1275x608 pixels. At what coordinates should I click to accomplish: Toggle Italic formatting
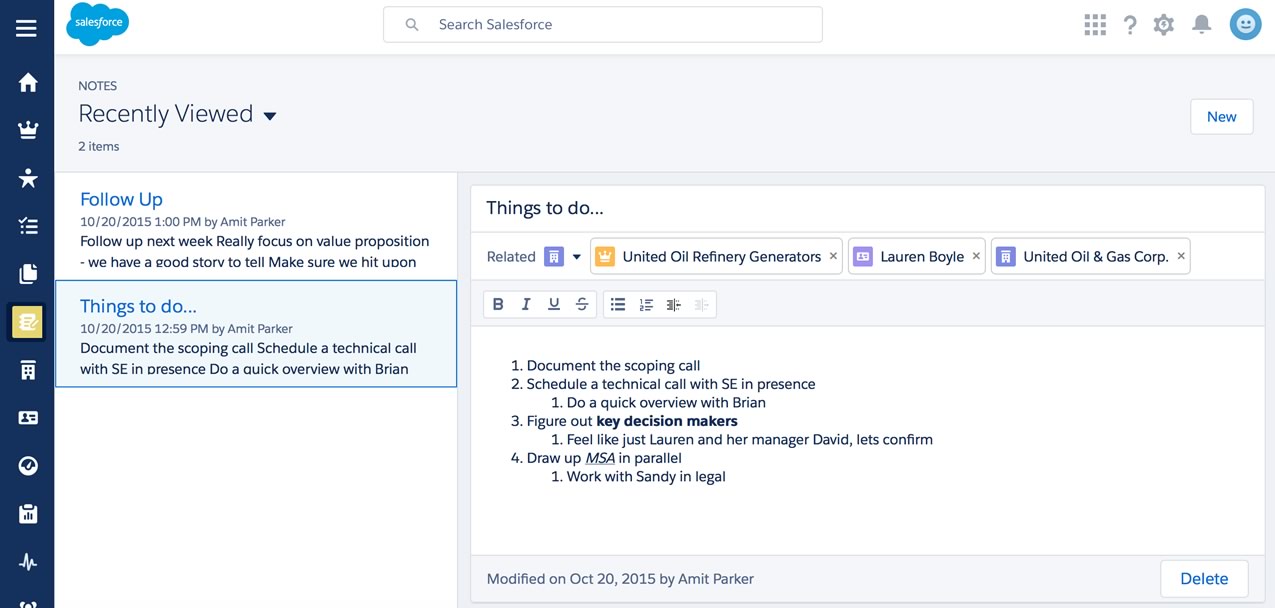click(526, 305)
